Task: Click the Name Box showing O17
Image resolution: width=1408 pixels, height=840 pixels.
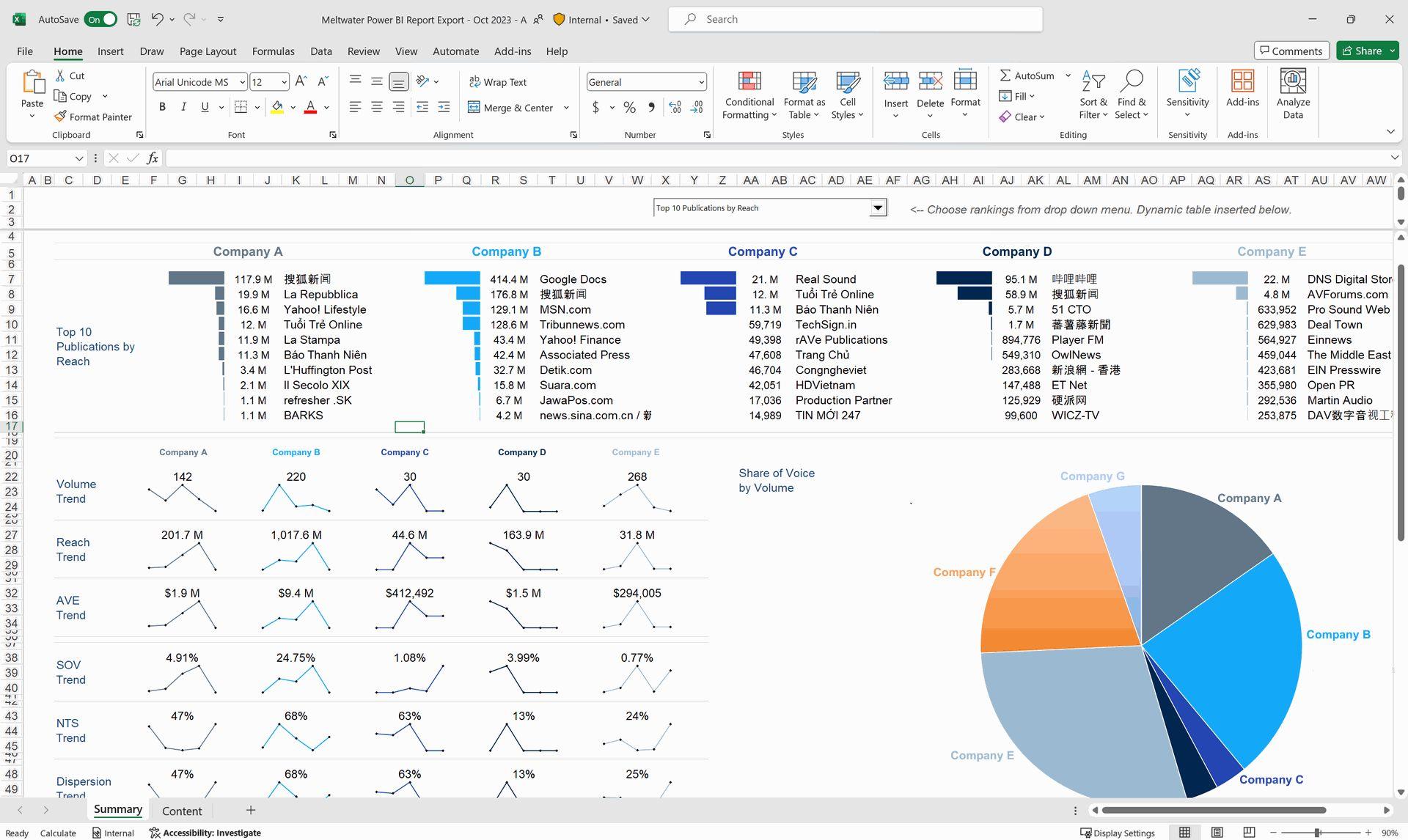Action: tap(40, 158)
